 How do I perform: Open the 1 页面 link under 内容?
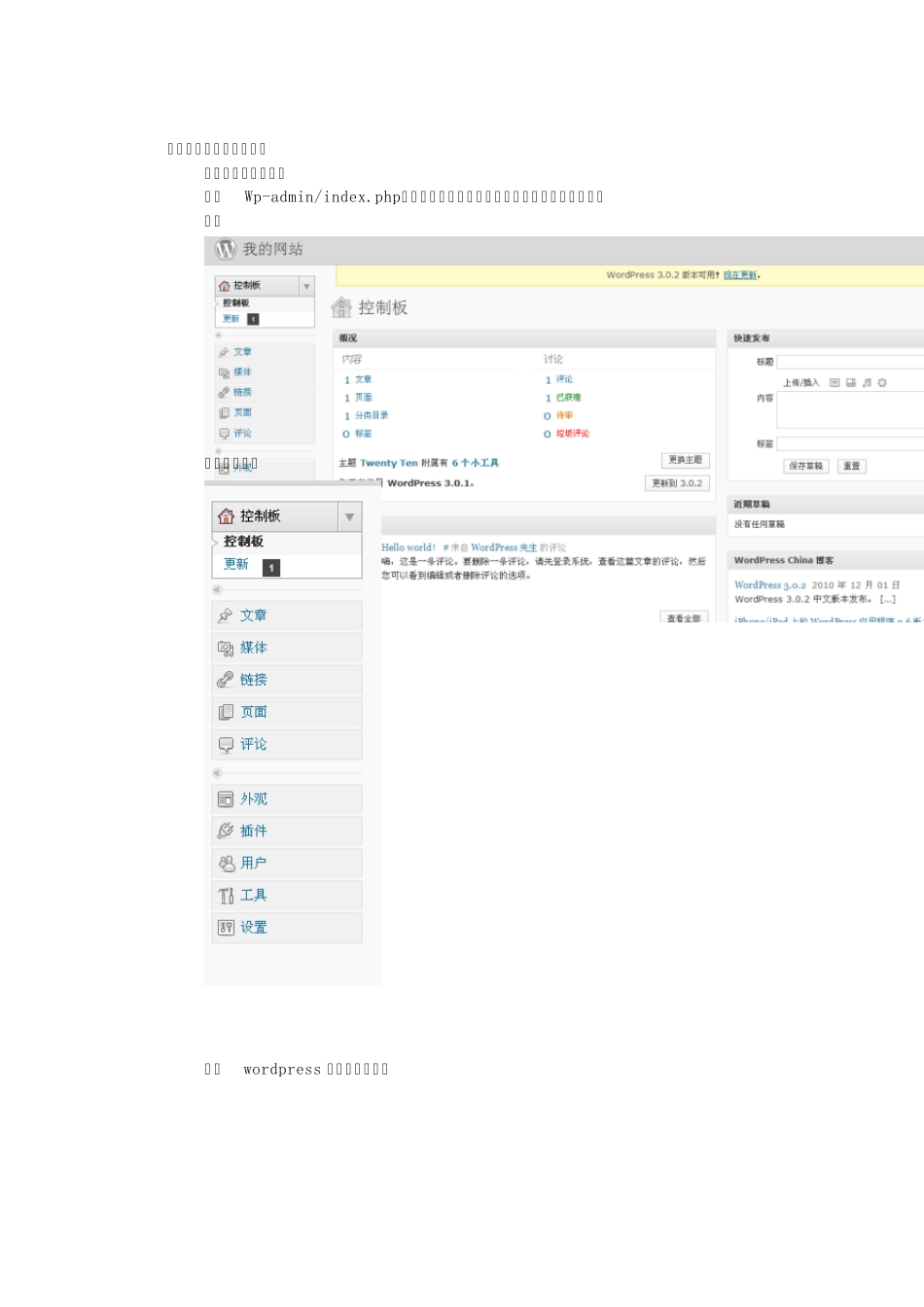point(358,398)
